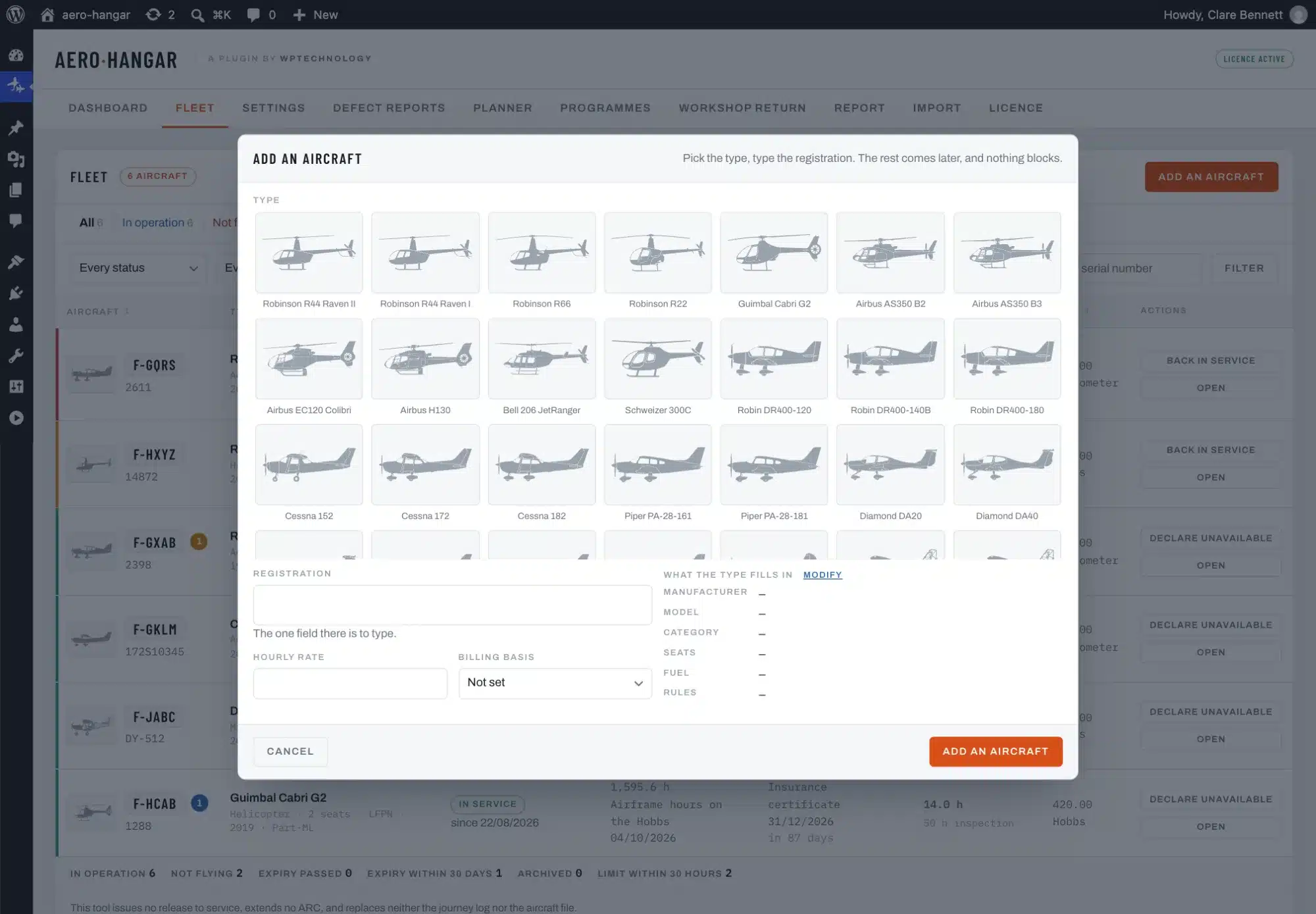Switch to the Dashboard tab

(x=108, y=108)
